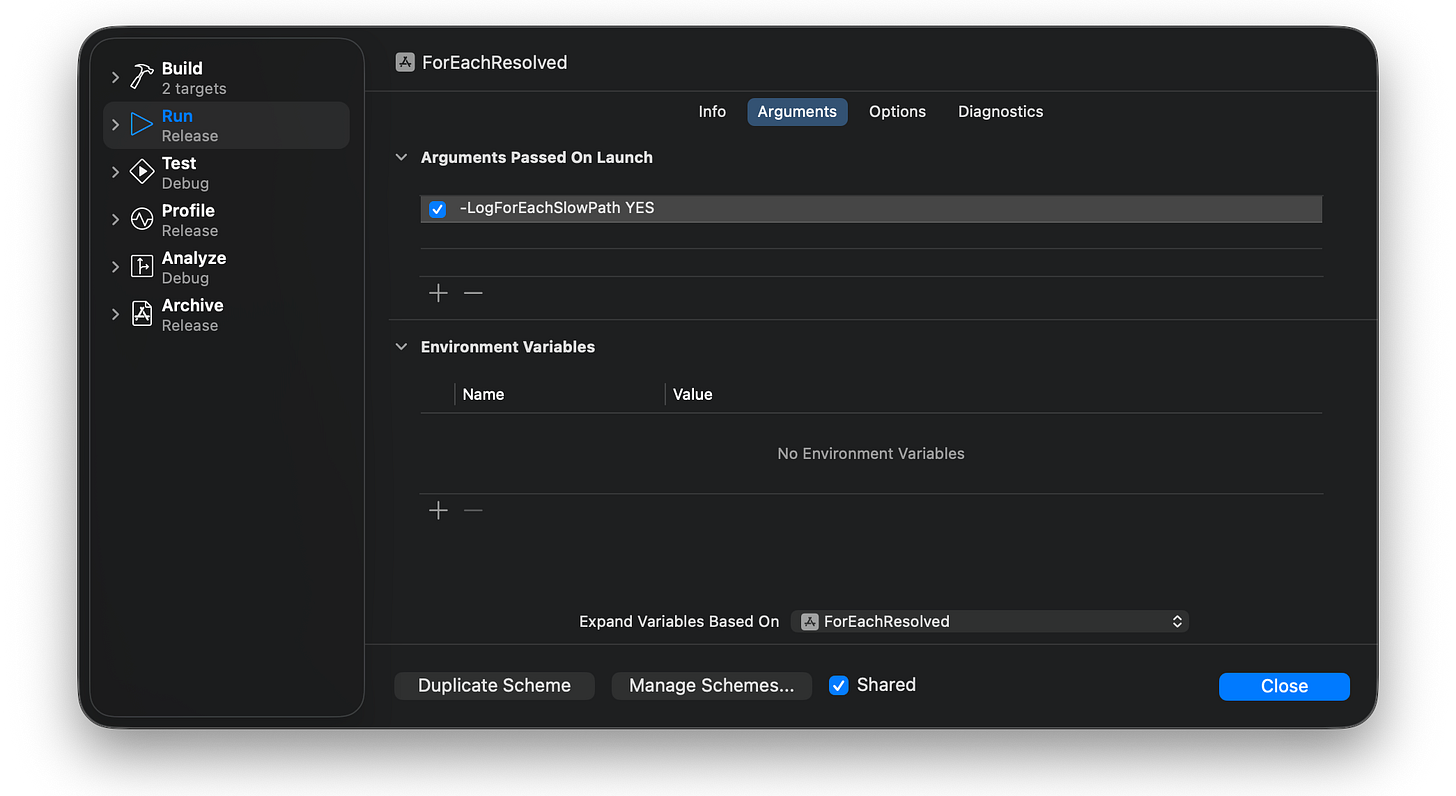Uncheck the Shared scheme checkbox

839,686
